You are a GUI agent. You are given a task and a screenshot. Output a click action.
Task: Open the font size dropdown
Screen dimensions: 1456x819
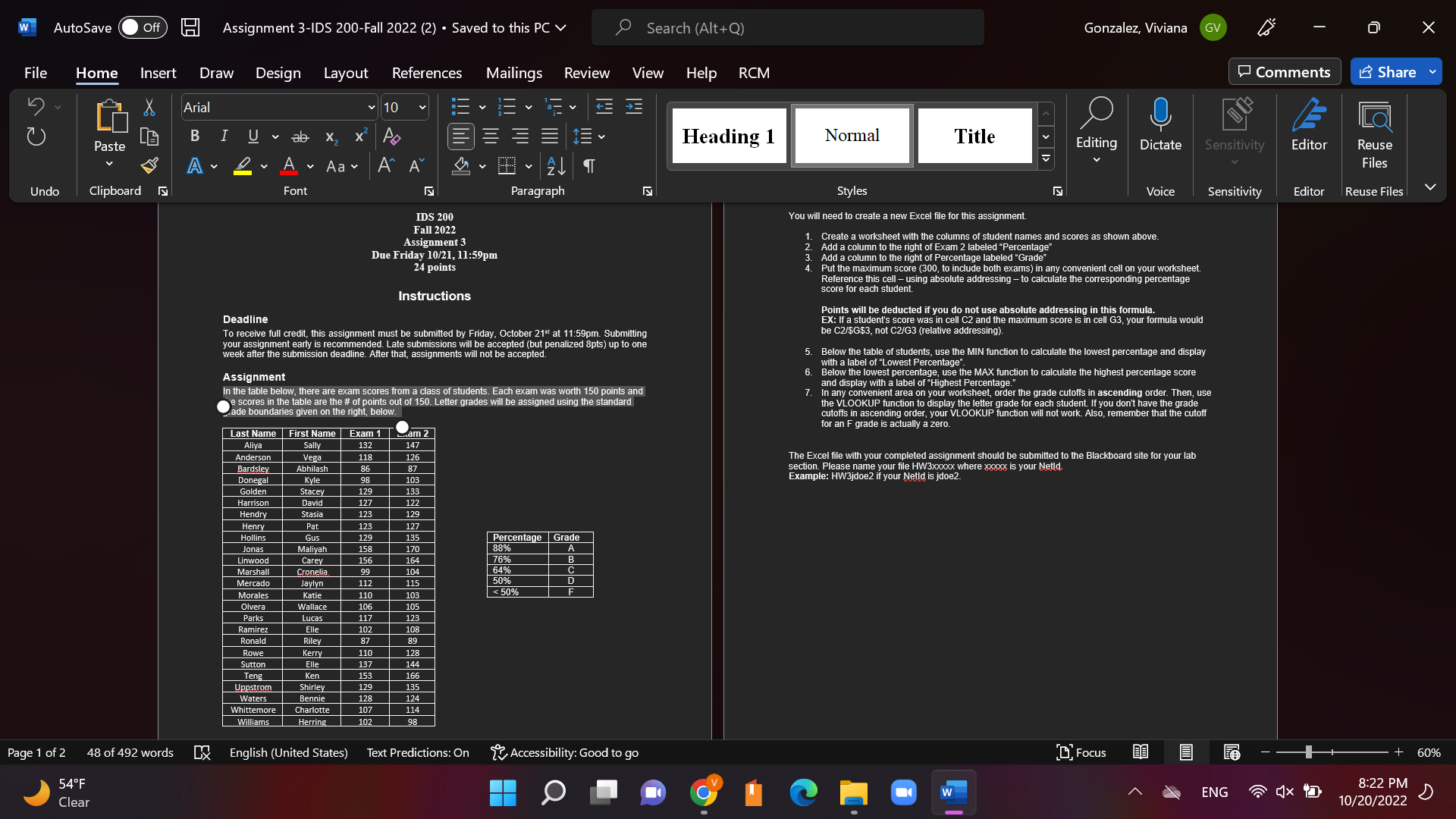[422, 107]
